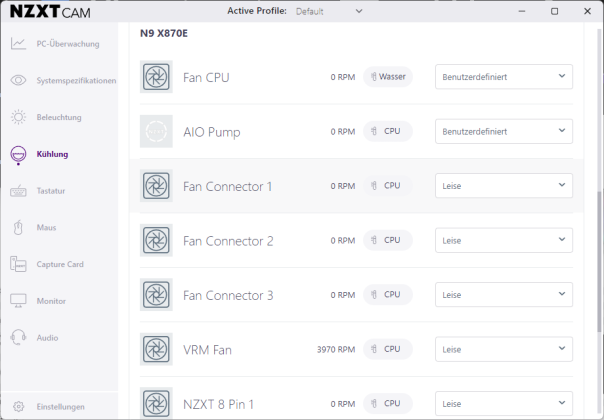Viewport: 604px width, 420px height.
Task: Open the VRM Fan Leise dropdown
Action: tap(503, 350)
